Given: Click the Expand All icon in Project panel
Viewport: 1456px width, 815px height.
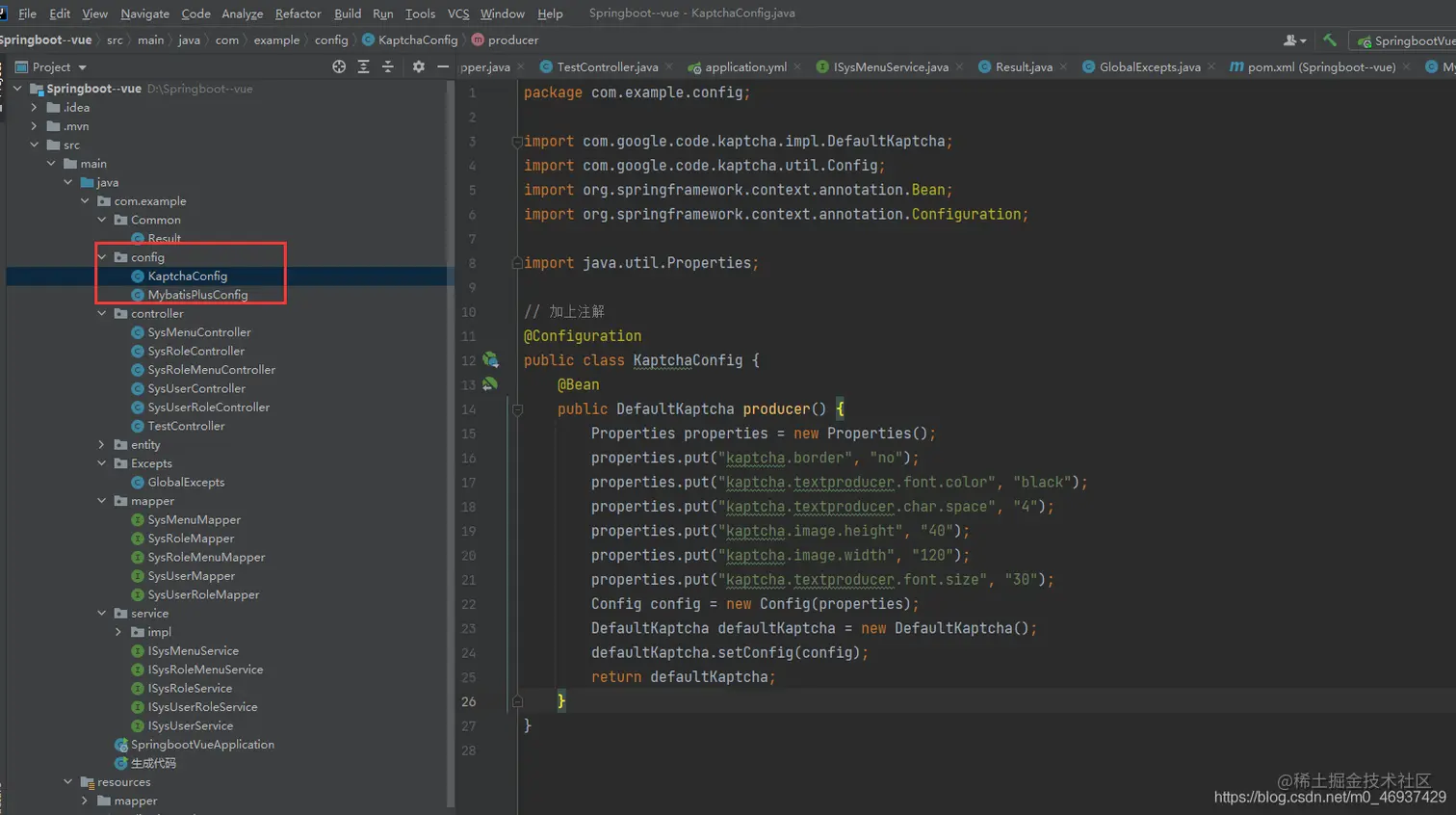Looking at the screenshot, I should point(363,66).
